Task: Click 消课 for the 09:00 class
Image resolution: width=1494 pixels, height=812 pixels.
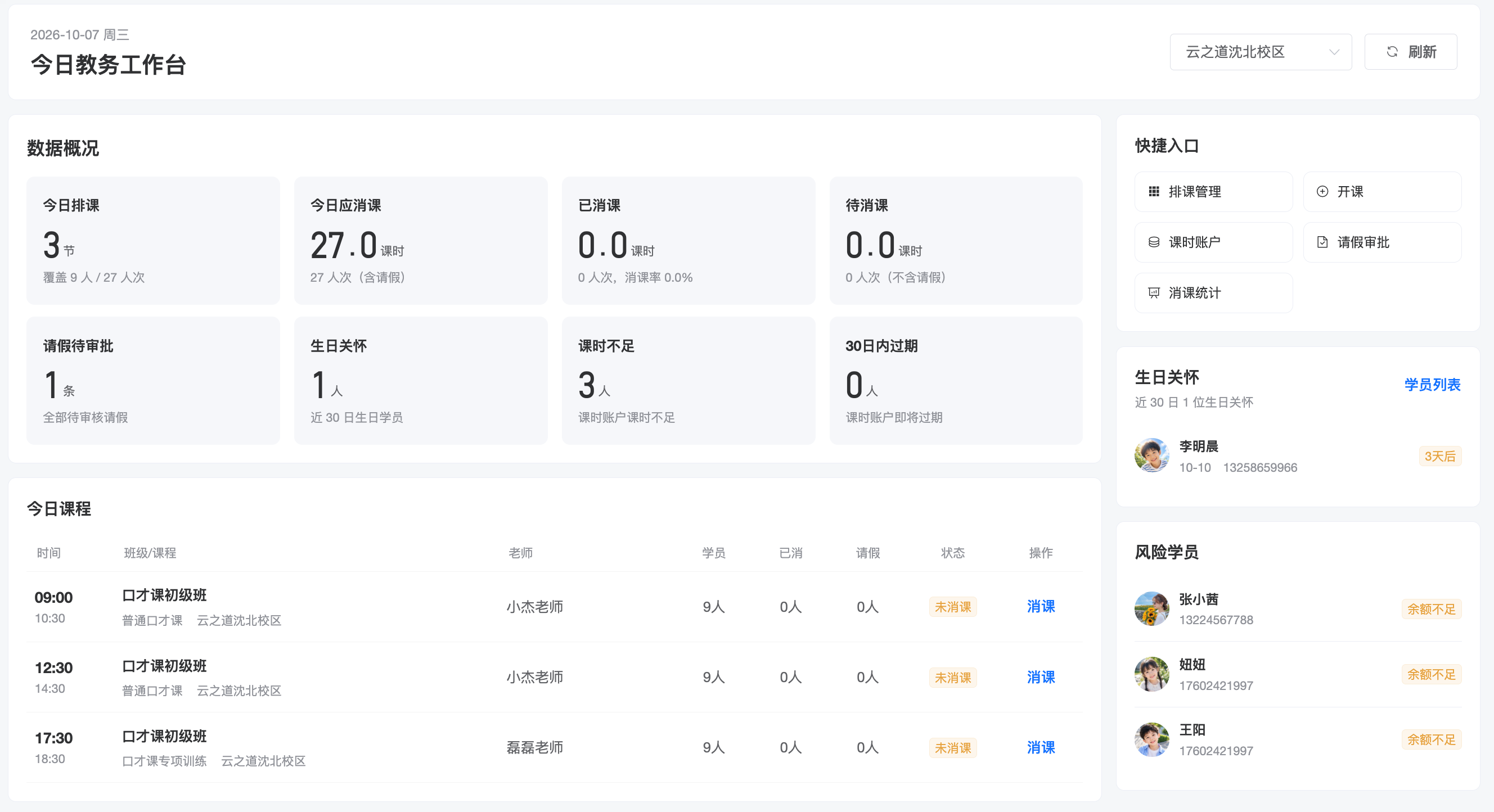Action: click(x=1041, y=607)
